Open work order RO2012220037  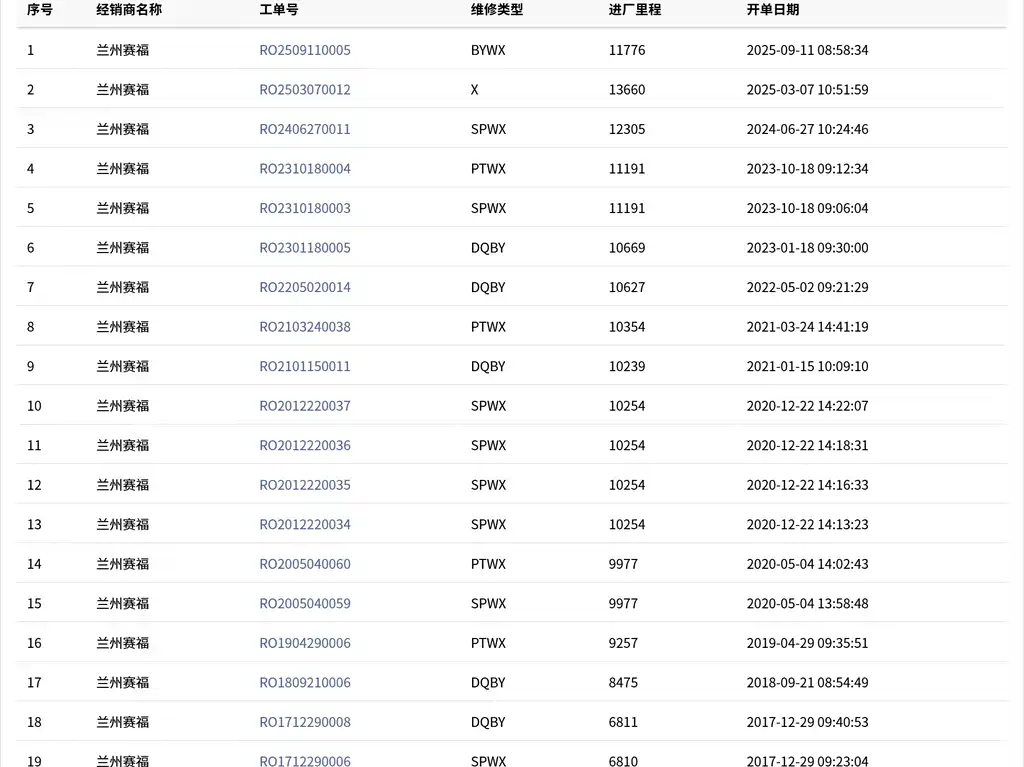click(305, 406)
